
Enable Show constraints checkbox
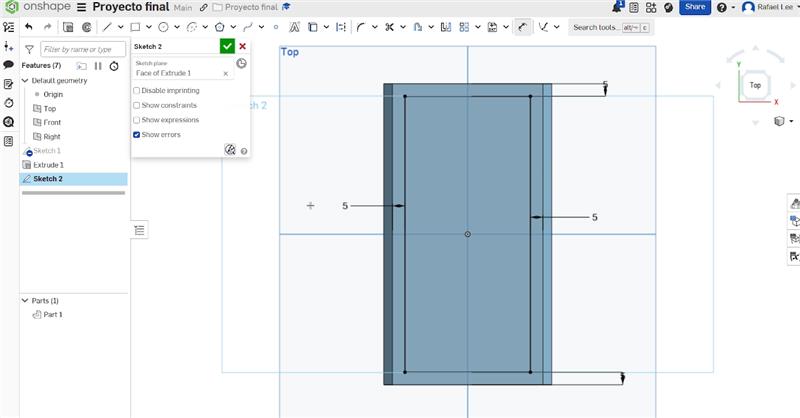(x=136, y=105)
